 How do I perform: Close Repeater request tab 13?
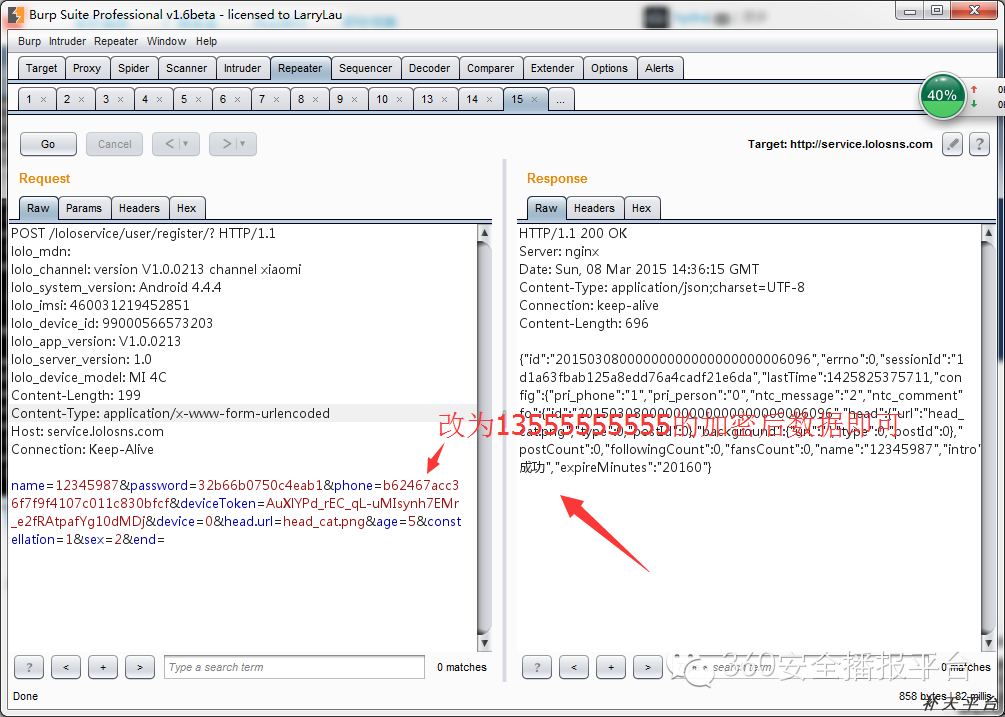[x=445, y=99]
